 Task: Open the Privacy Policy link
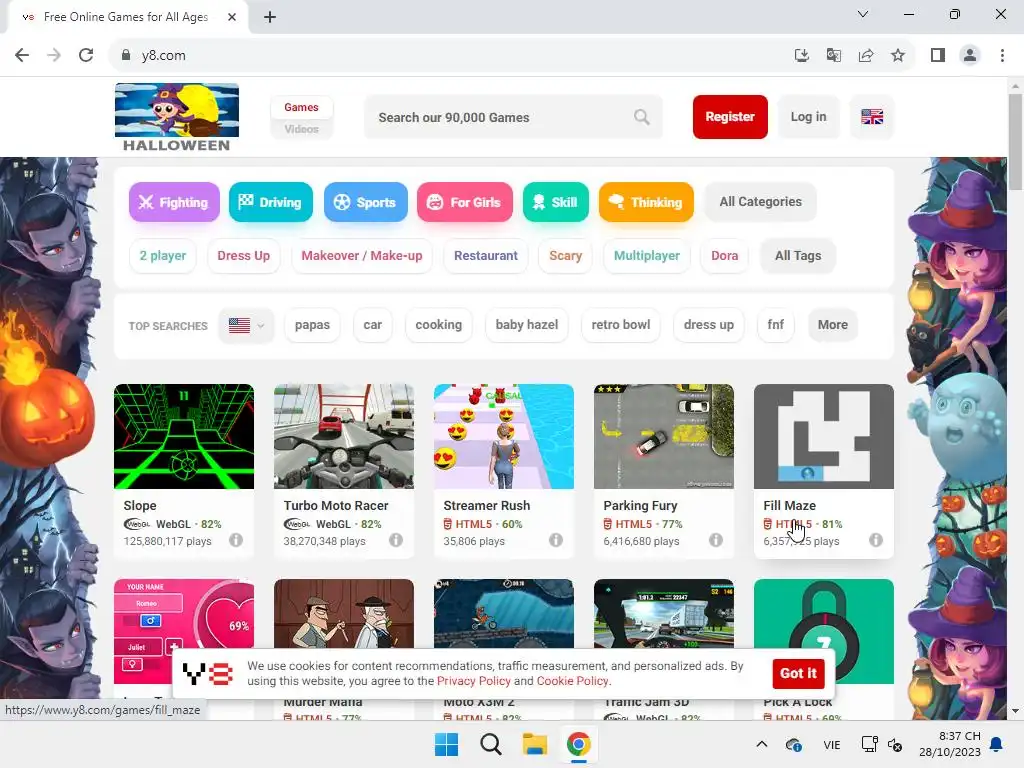(473, 681)
